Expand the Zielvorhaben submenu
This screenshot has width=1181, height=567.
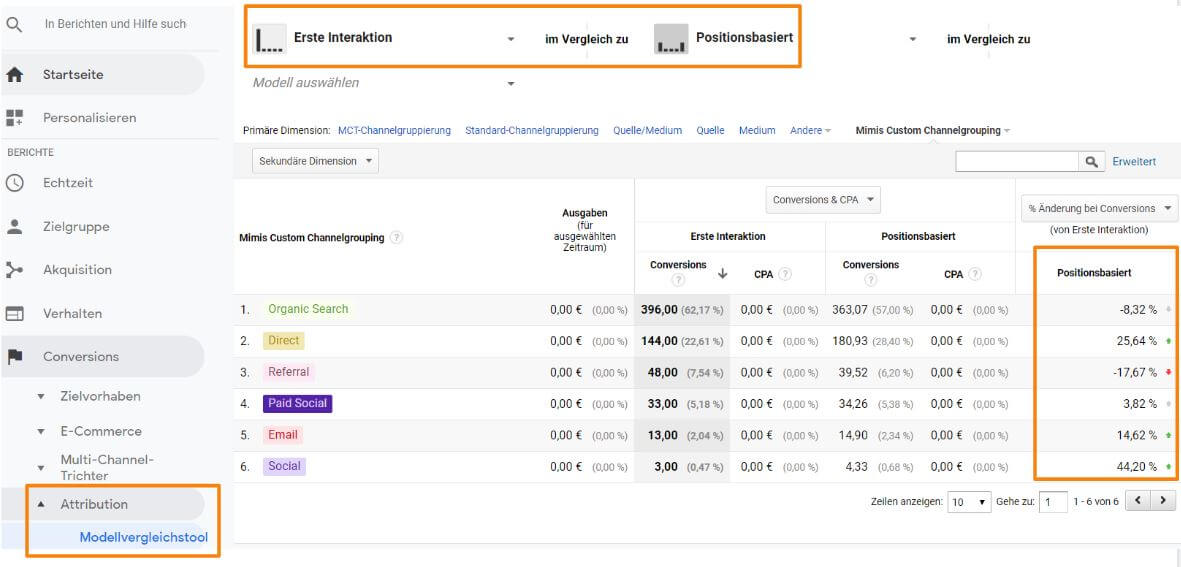coord(41,397)
